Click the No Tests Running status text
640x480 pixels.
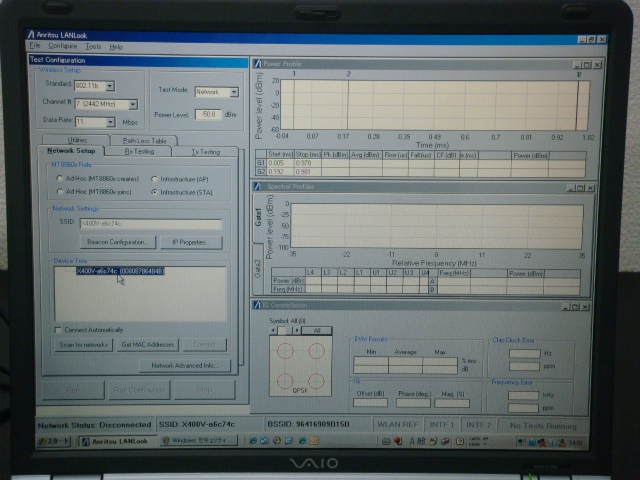tap(543, 426)
